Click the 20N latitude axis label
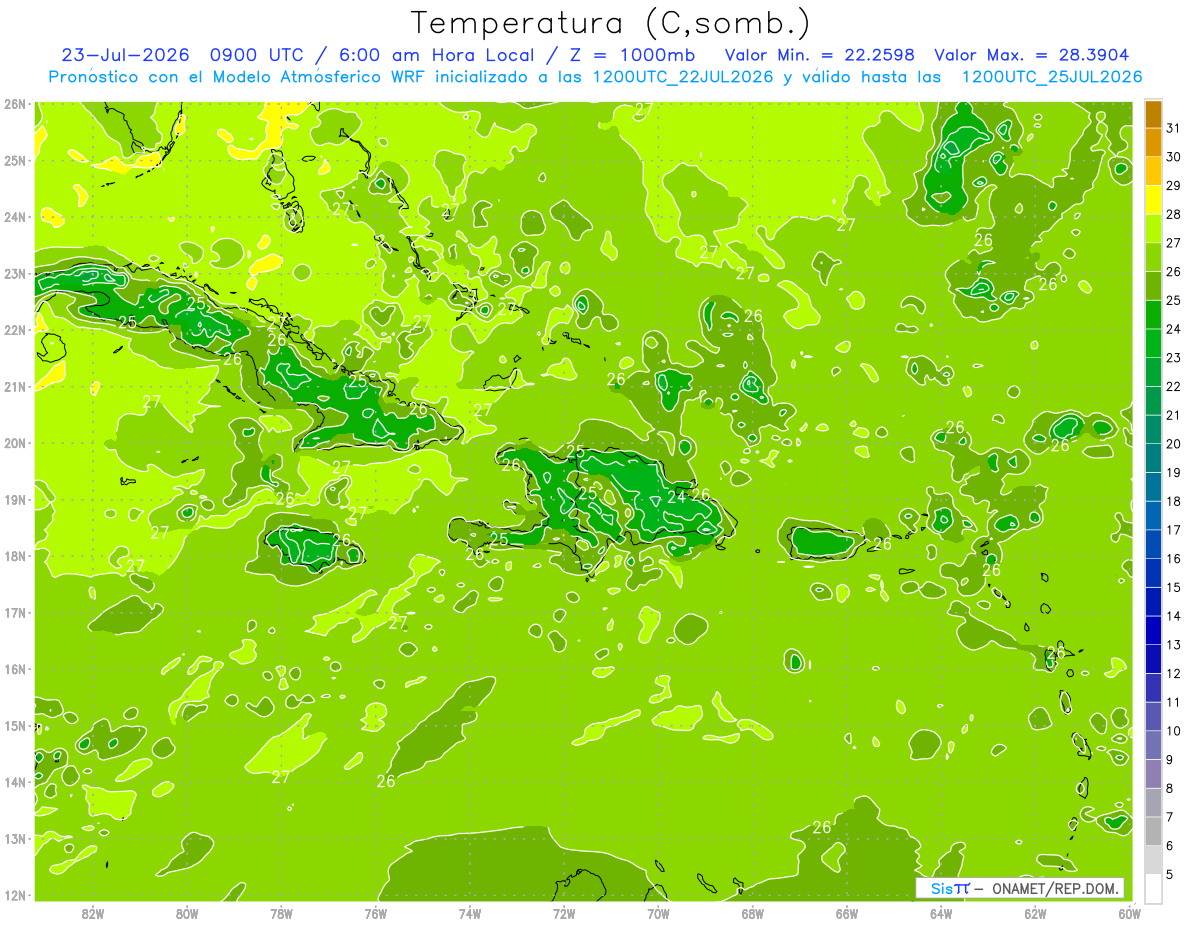The height and width of the screenshot is (927, 1200). point(14,443)
